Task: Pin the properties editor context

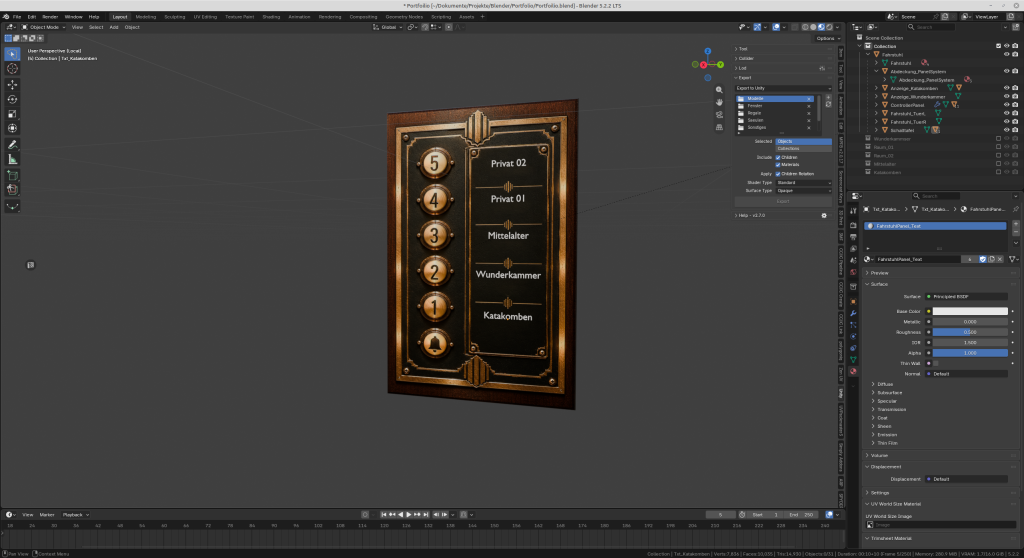Action: (x=1016, y=209)
